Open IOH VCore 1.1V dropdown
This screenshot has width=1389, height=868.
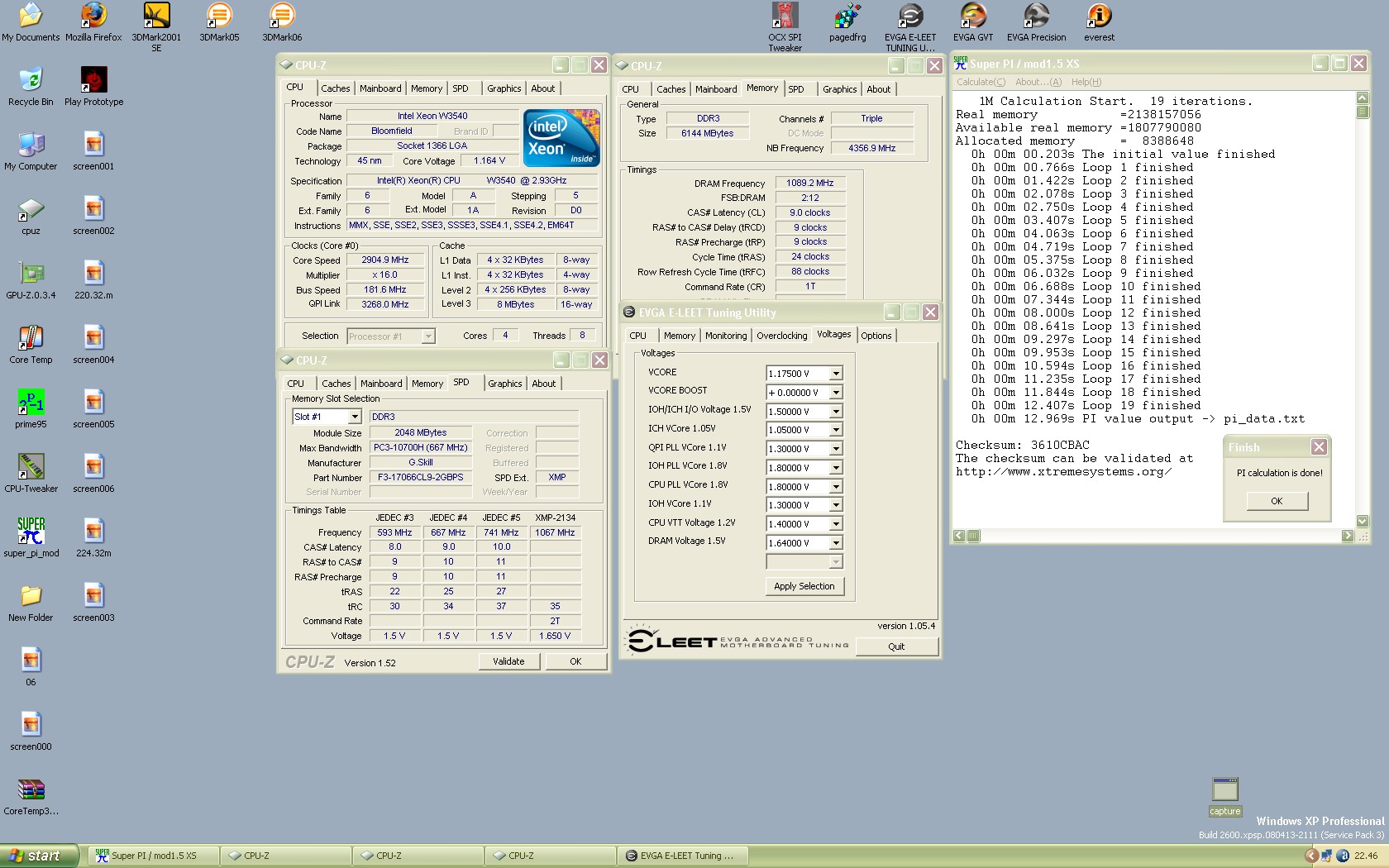click(836, 505)
